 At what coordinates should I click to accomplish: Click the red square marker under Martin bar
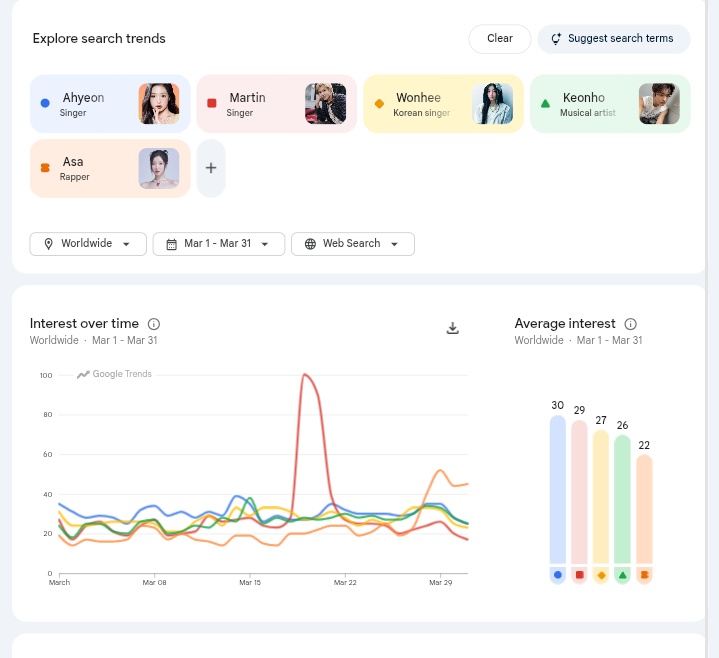[579, 575]
